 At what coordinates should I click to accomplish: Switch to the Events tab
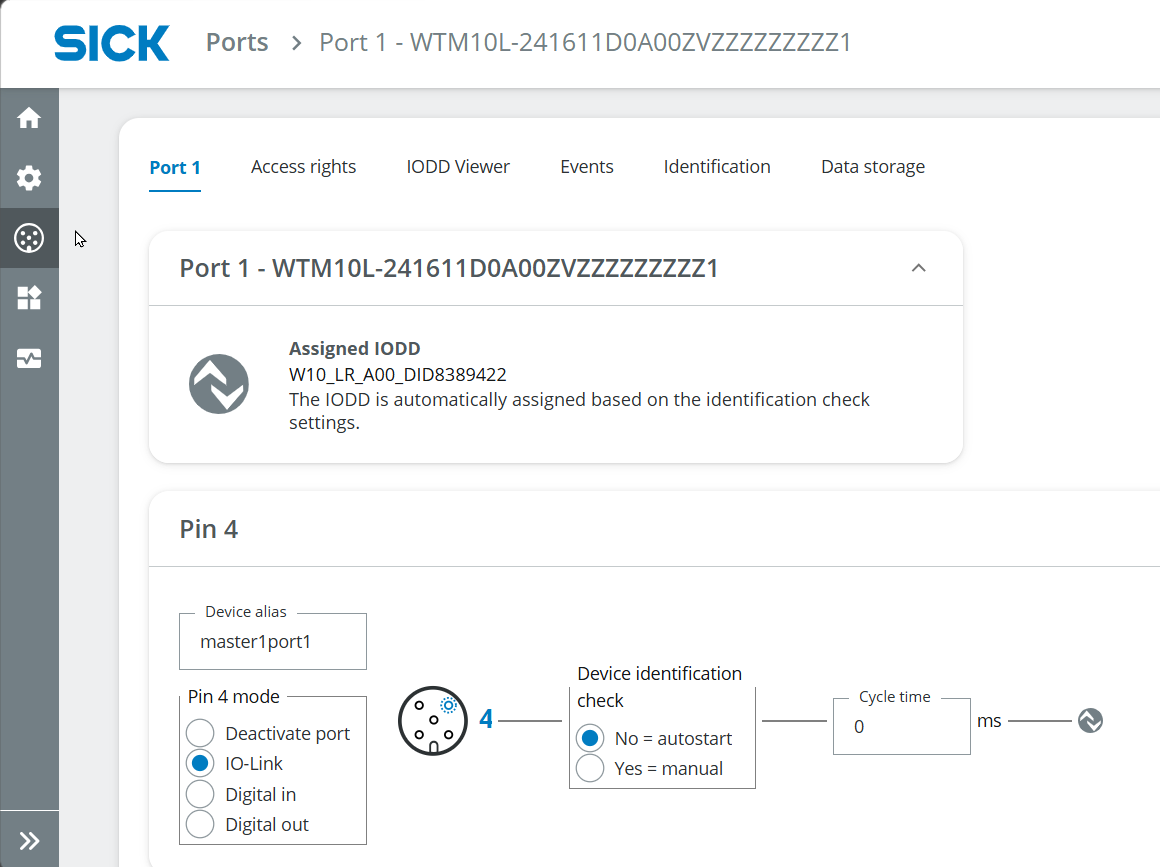pos(587,167)
